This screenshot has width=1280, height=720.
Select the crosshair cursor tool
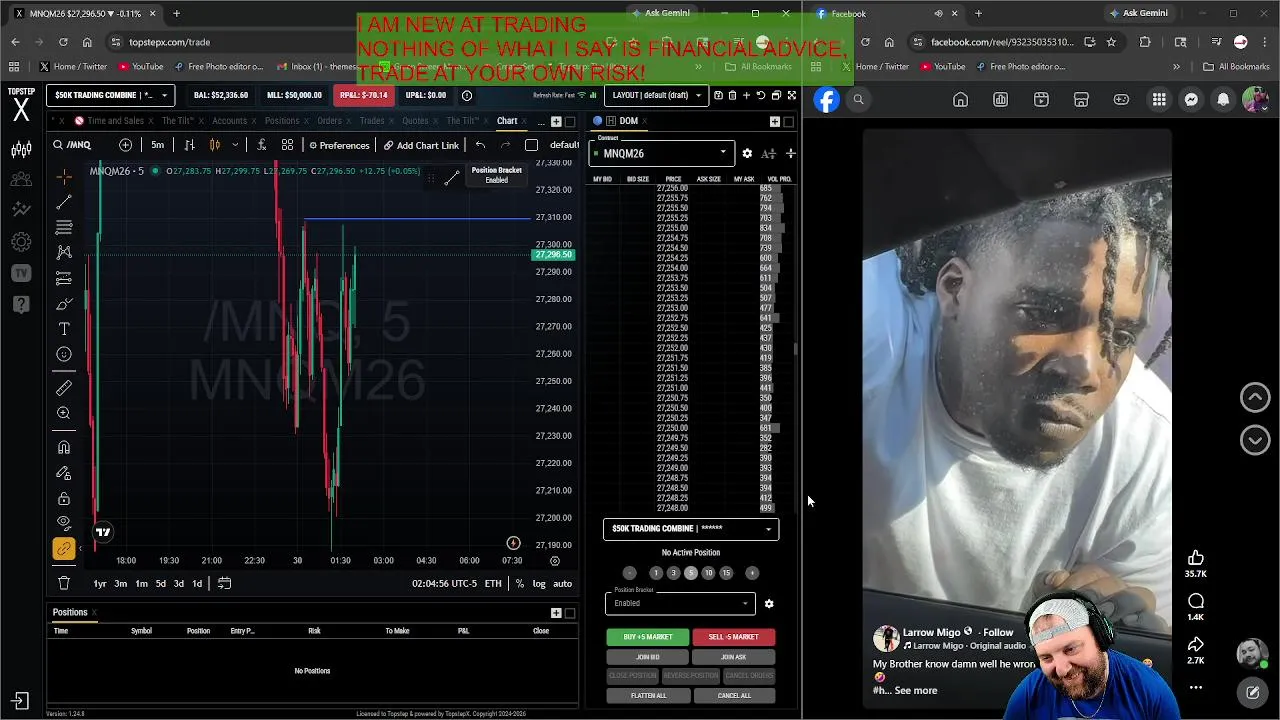(x=64, y=177)
